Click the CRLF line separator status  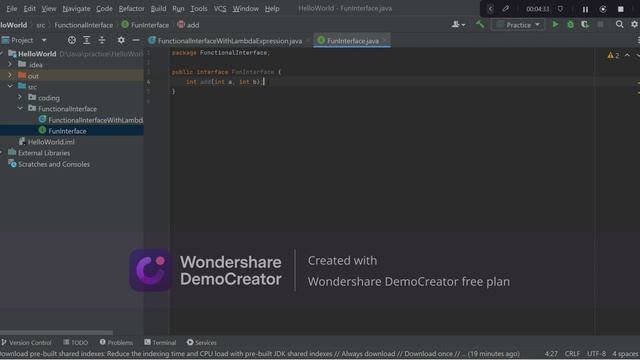pyautogui.click(x=572, y=354)
